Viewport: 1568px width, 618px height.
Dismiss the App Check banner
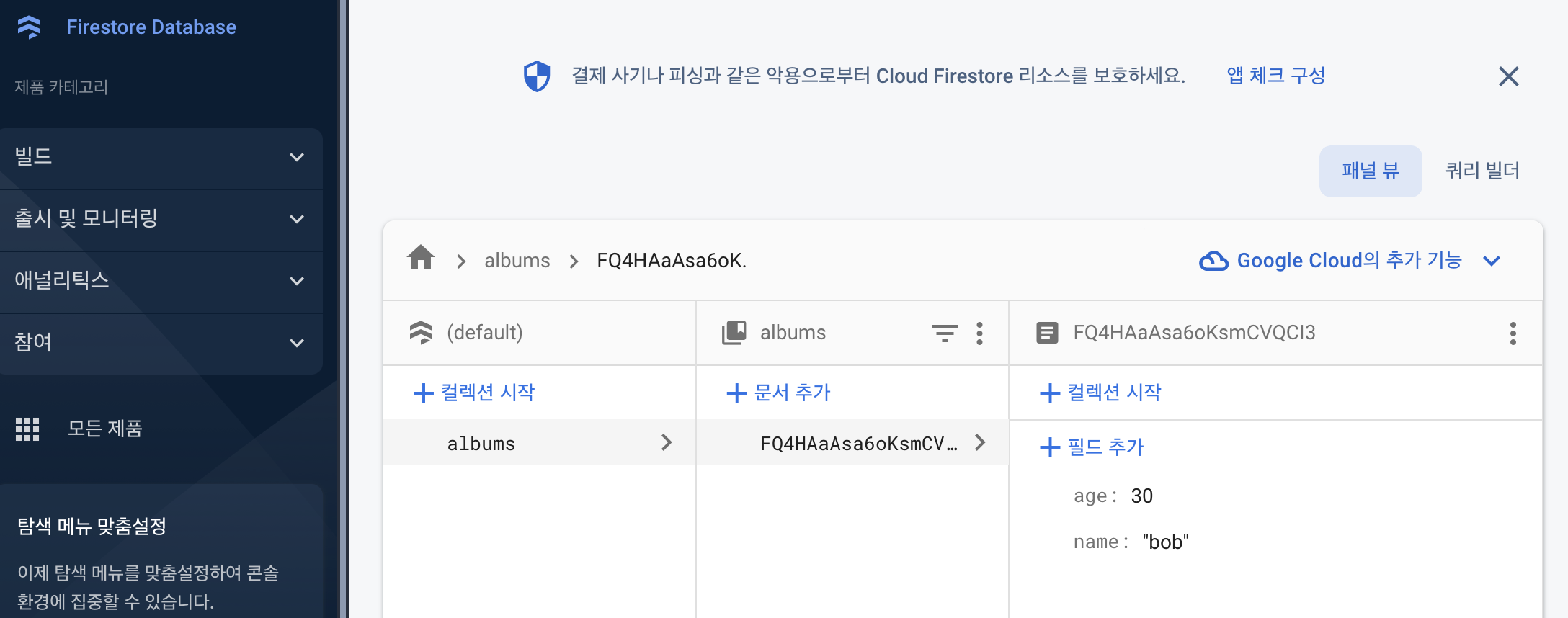1508,76
